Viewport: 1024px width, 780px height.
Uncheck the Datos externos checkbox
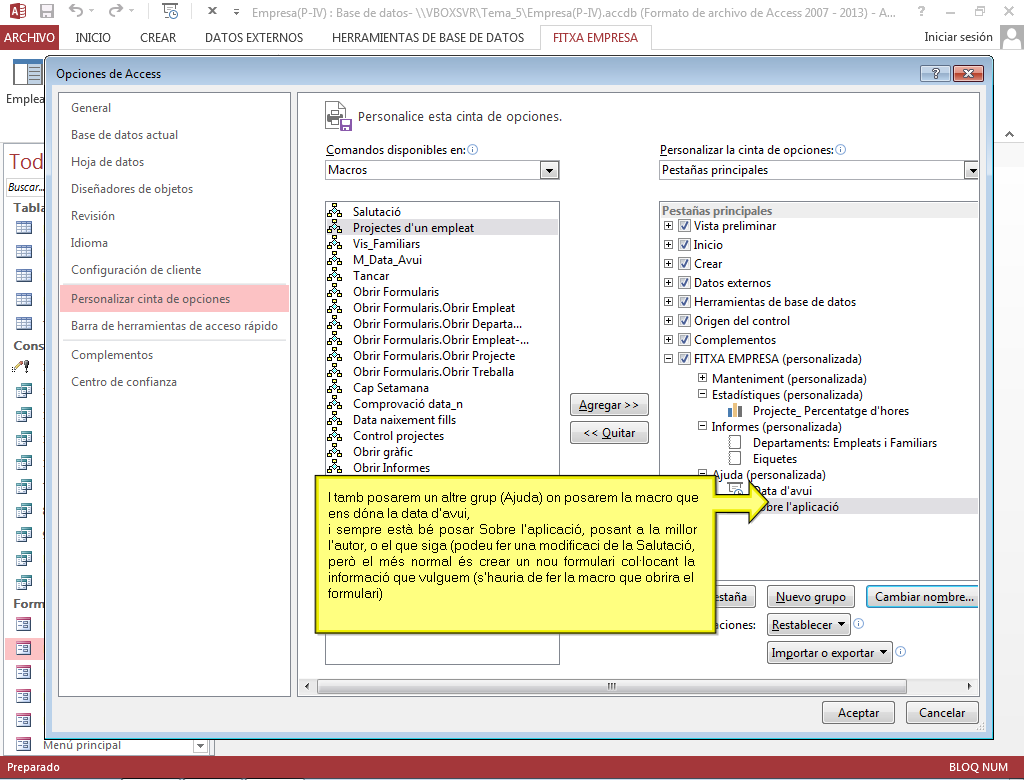pyautogui.click(x=684, y=283)
